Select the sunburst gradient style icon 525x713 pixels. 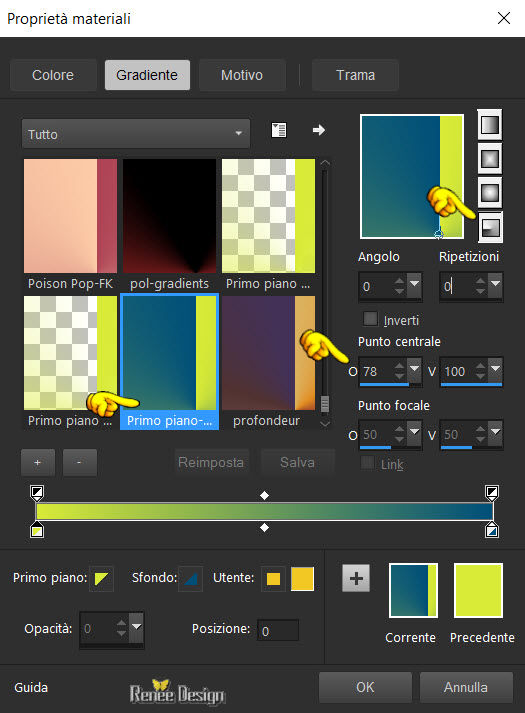(490, 193)
